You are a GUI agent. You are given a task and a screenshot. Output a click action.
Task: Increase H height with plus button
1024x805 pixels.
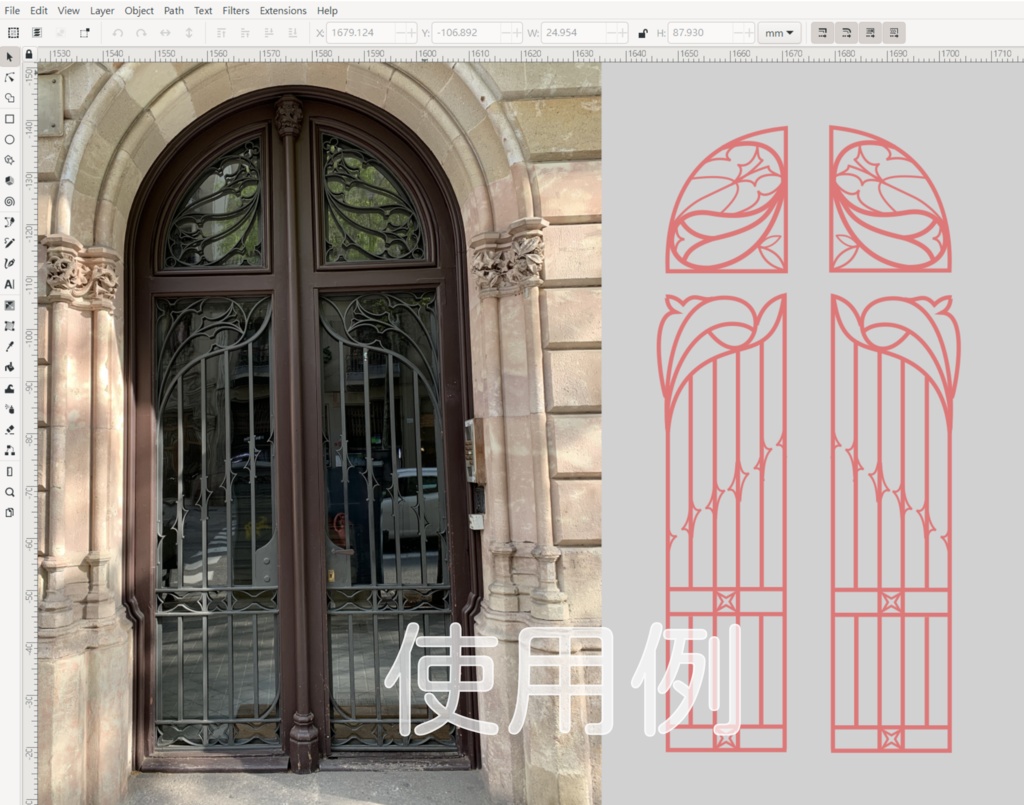tap(749, 33)
